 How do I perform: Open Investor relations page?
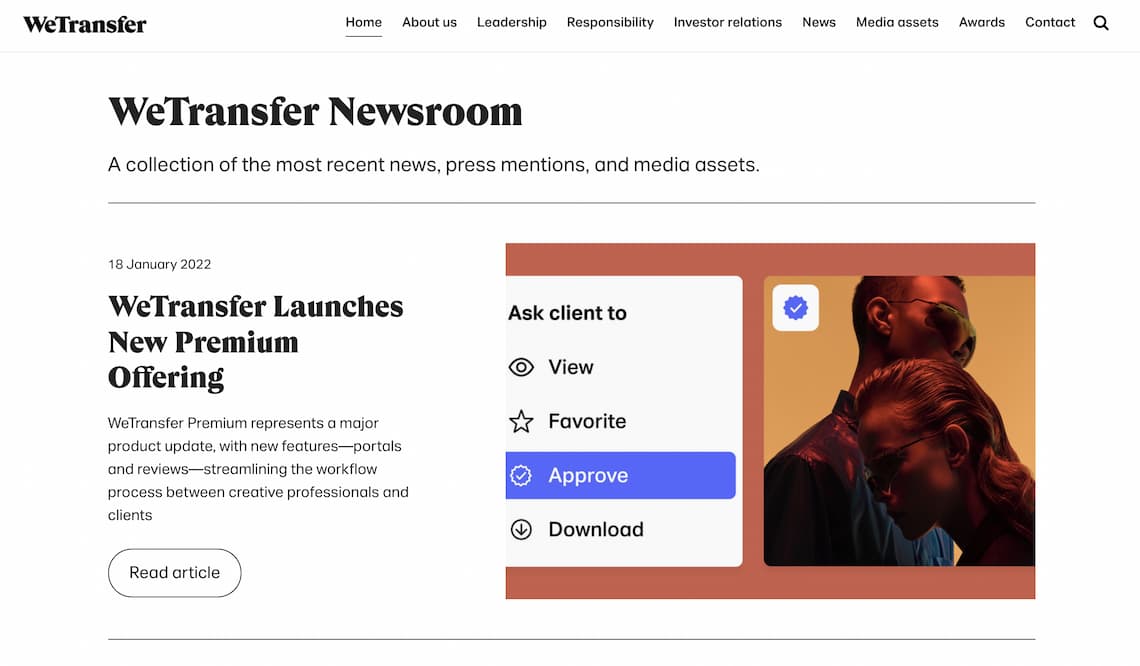728,22
